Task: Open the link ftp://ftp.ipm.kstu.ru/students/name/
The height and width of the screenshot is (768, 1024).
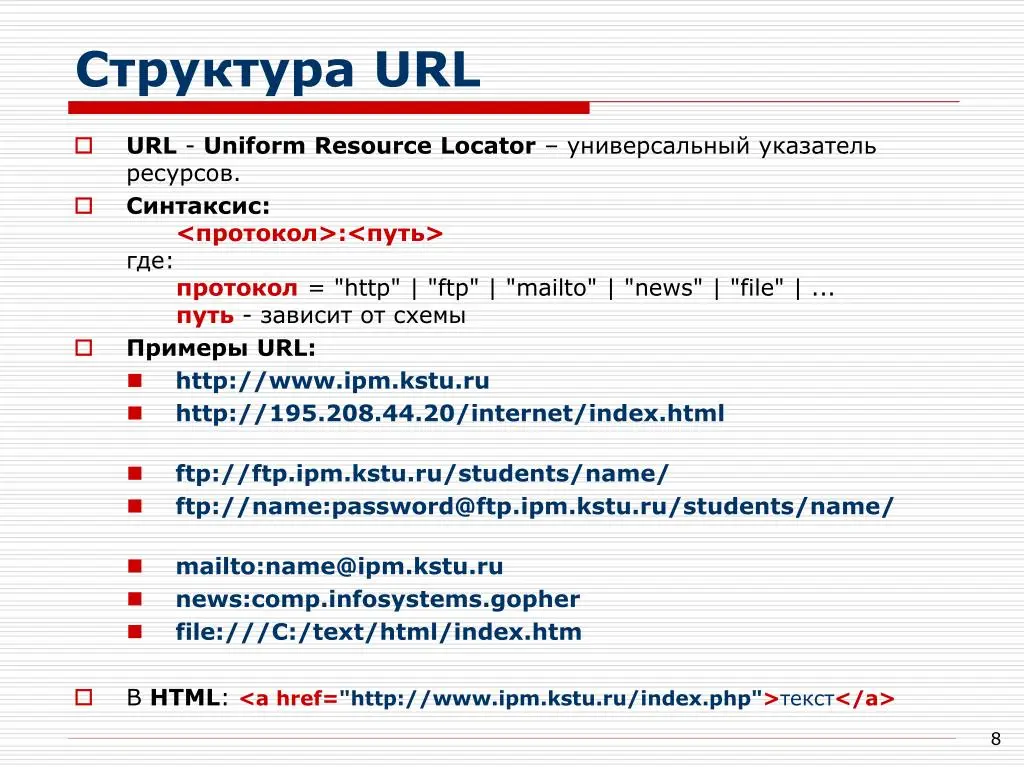Action: click(x=423, y=473)
